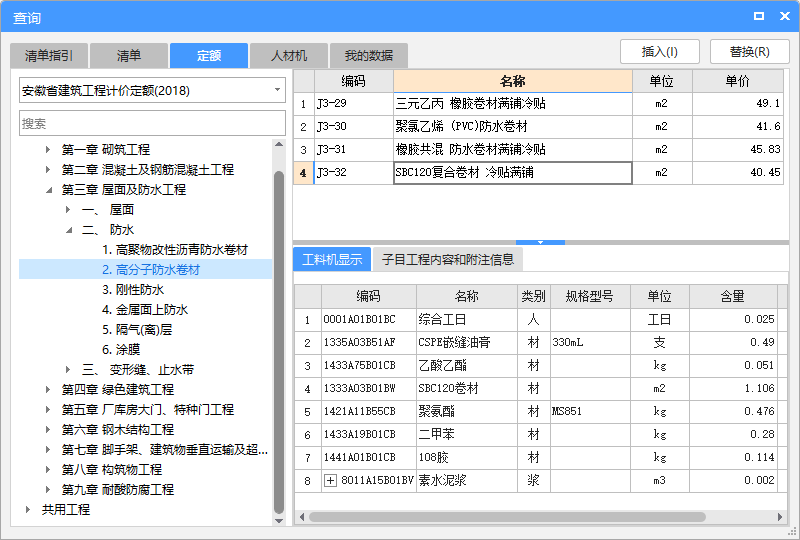The height and width of the screenshot is (540, 800).
Task: Select 5. 隔气(离)层 tree item
Action: tap(137, 329)
